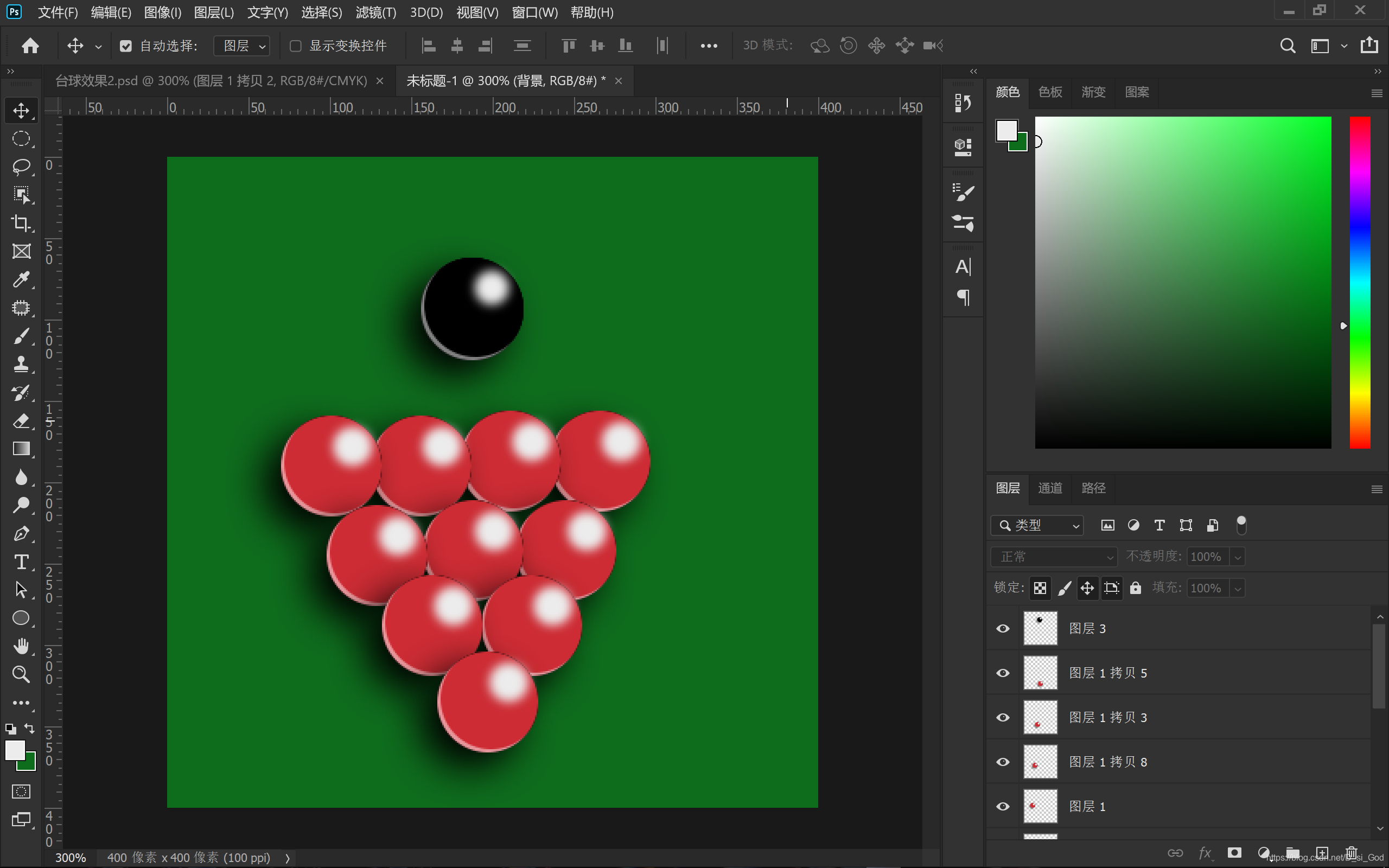
Task: Open the 图层(L) menu
Action: click(214, 12)
